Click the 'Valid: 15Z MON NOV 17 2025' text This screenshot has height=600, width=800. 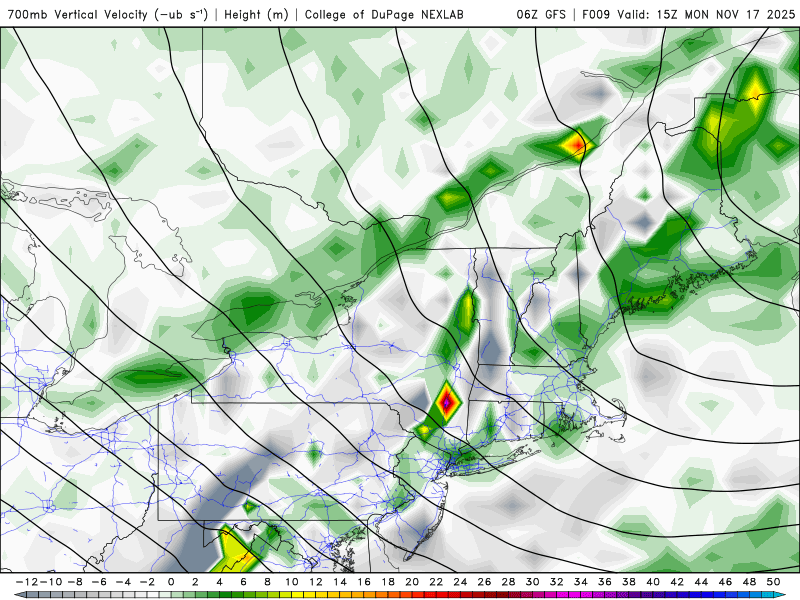pos(706,14)
